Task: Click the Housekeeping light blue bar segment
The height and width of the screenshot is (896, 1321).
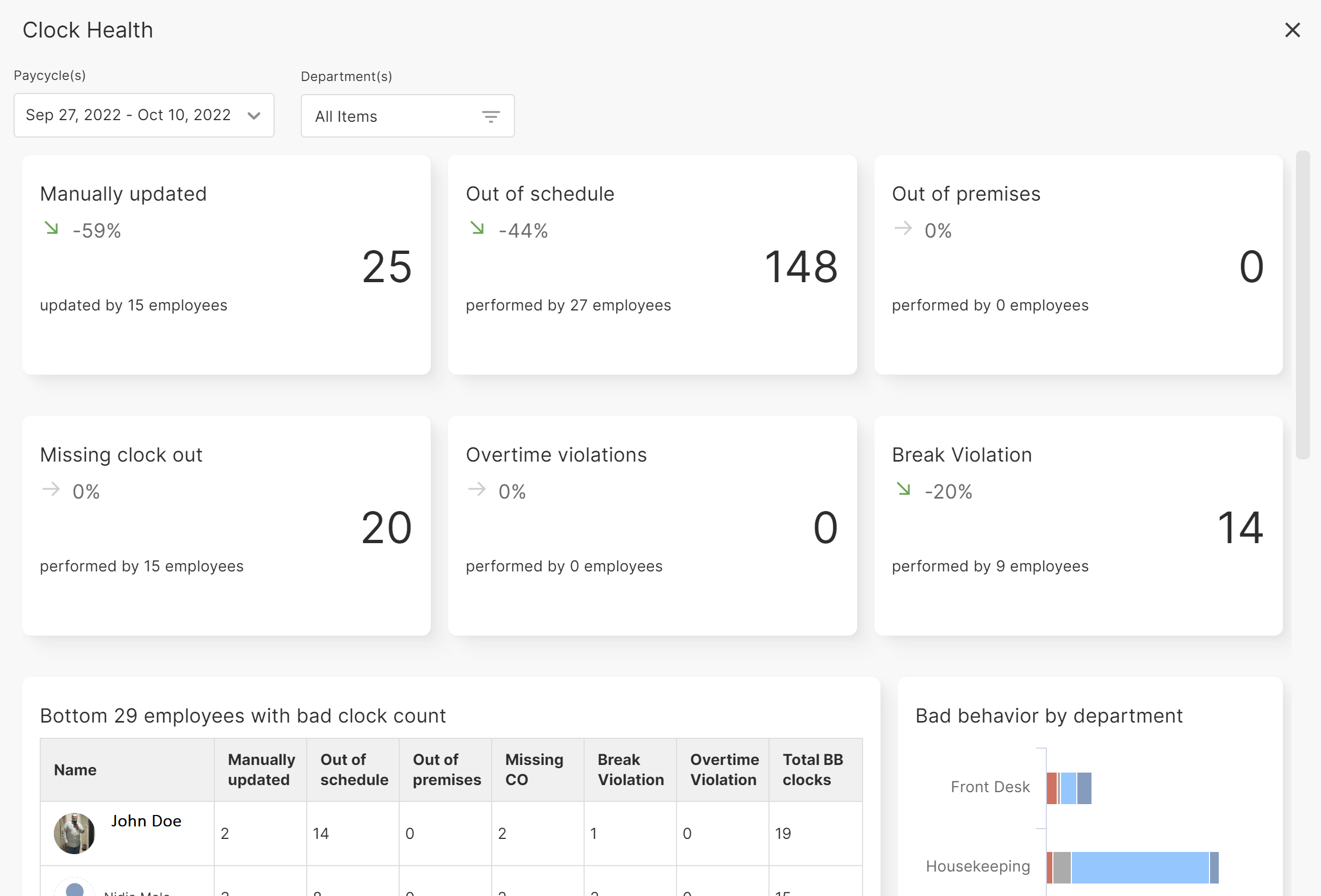Action: tap(1140, 867)
